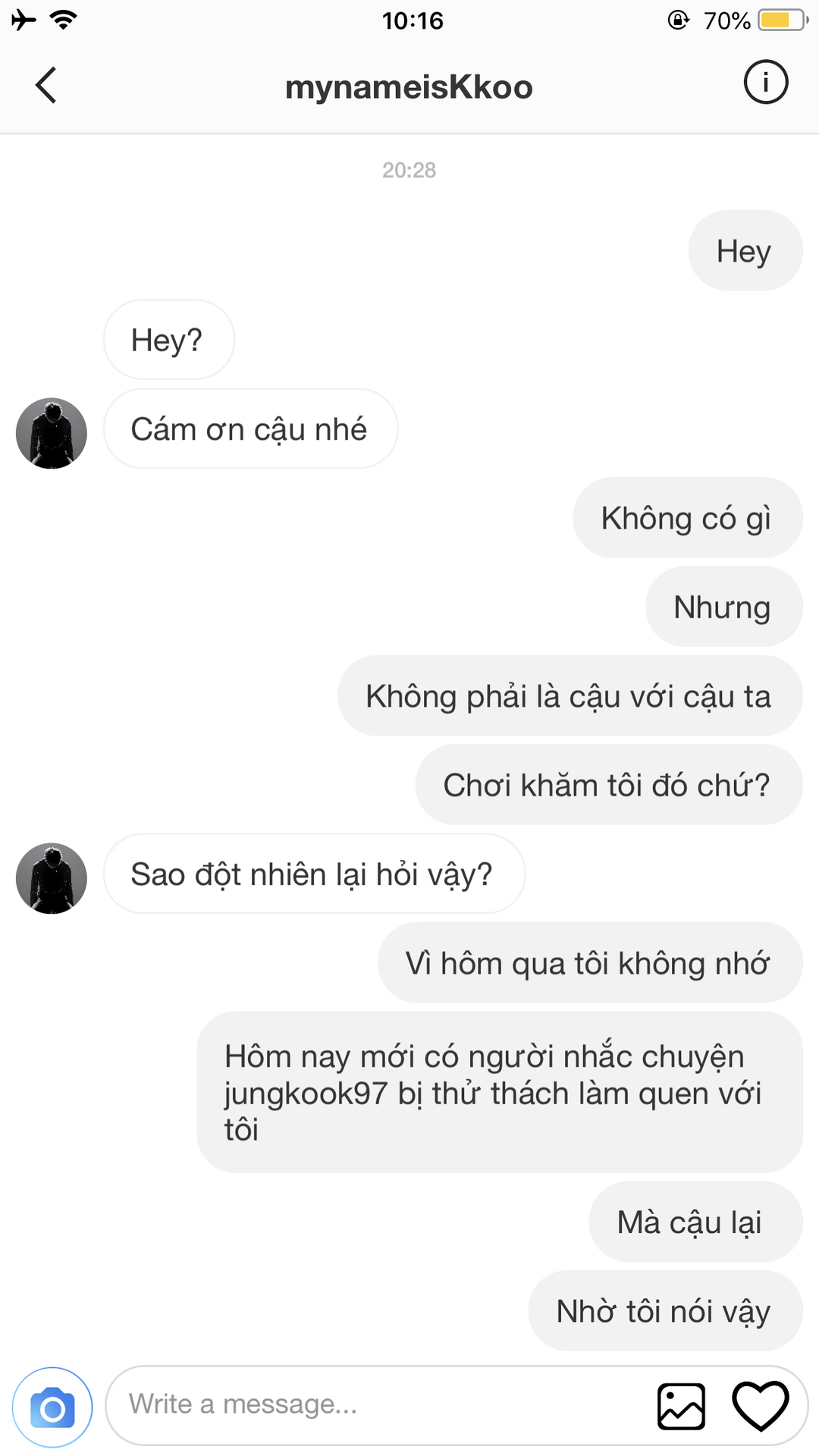Select 'Chơi khăm tôi đó chứ?' bubble
This screenshot has width=819, height=1456.
[608, 785]
